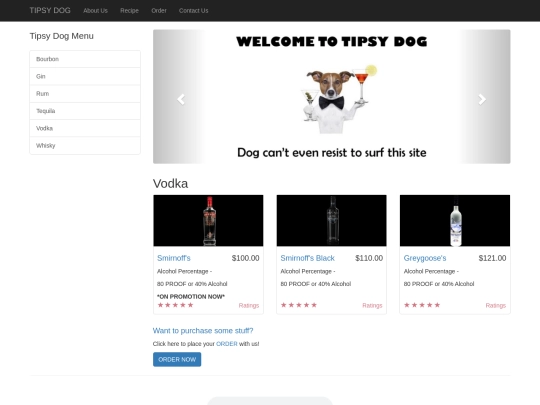Click the Smirnoff's Black bottle image

[332, 220]
